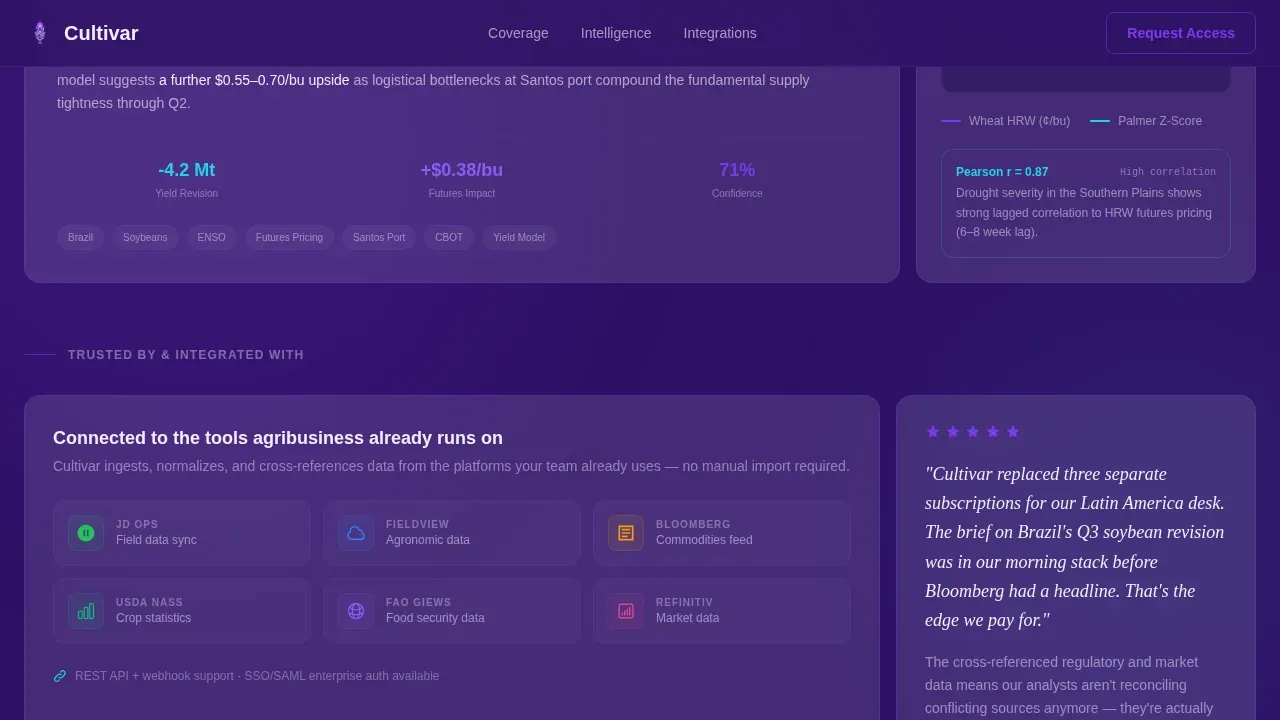Open the JD OPS Field data sync card
1280x720 pixels.
tap(182, 533)
